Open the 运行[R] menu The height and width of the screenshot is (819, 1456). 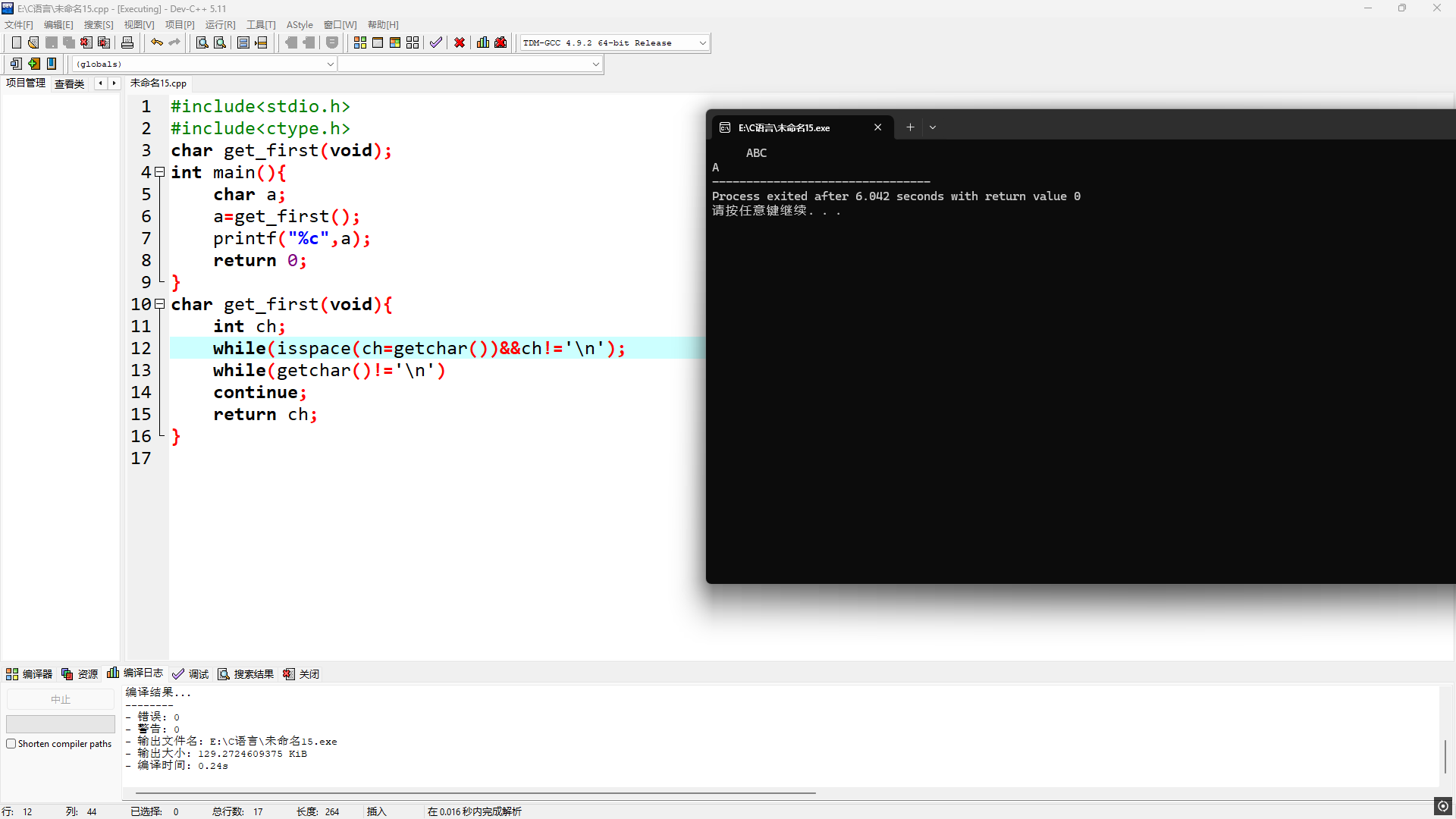[x=220, y=25]
